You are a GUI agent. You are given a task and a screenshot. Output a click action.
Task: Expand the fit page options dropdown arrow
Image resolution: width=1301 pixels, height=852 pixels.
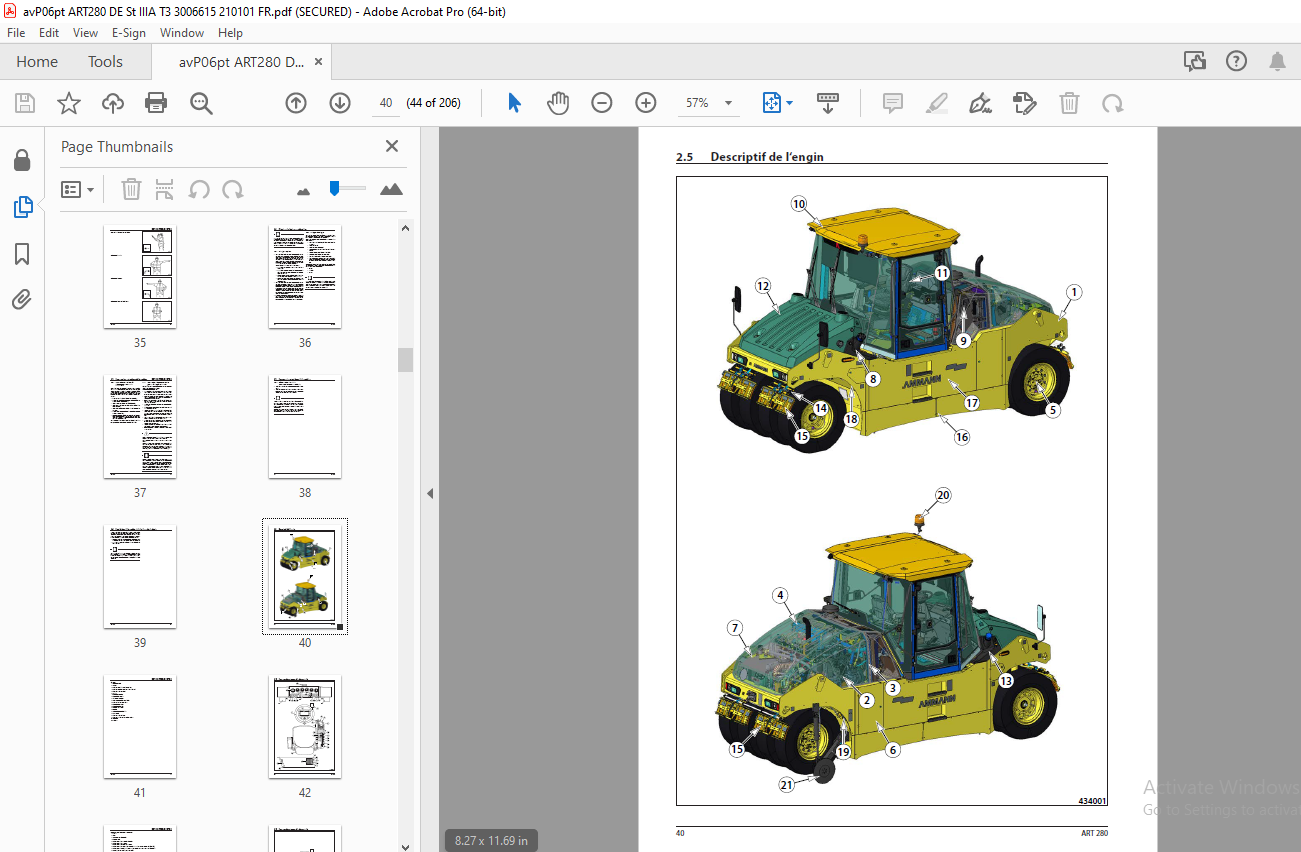[790, 103]
